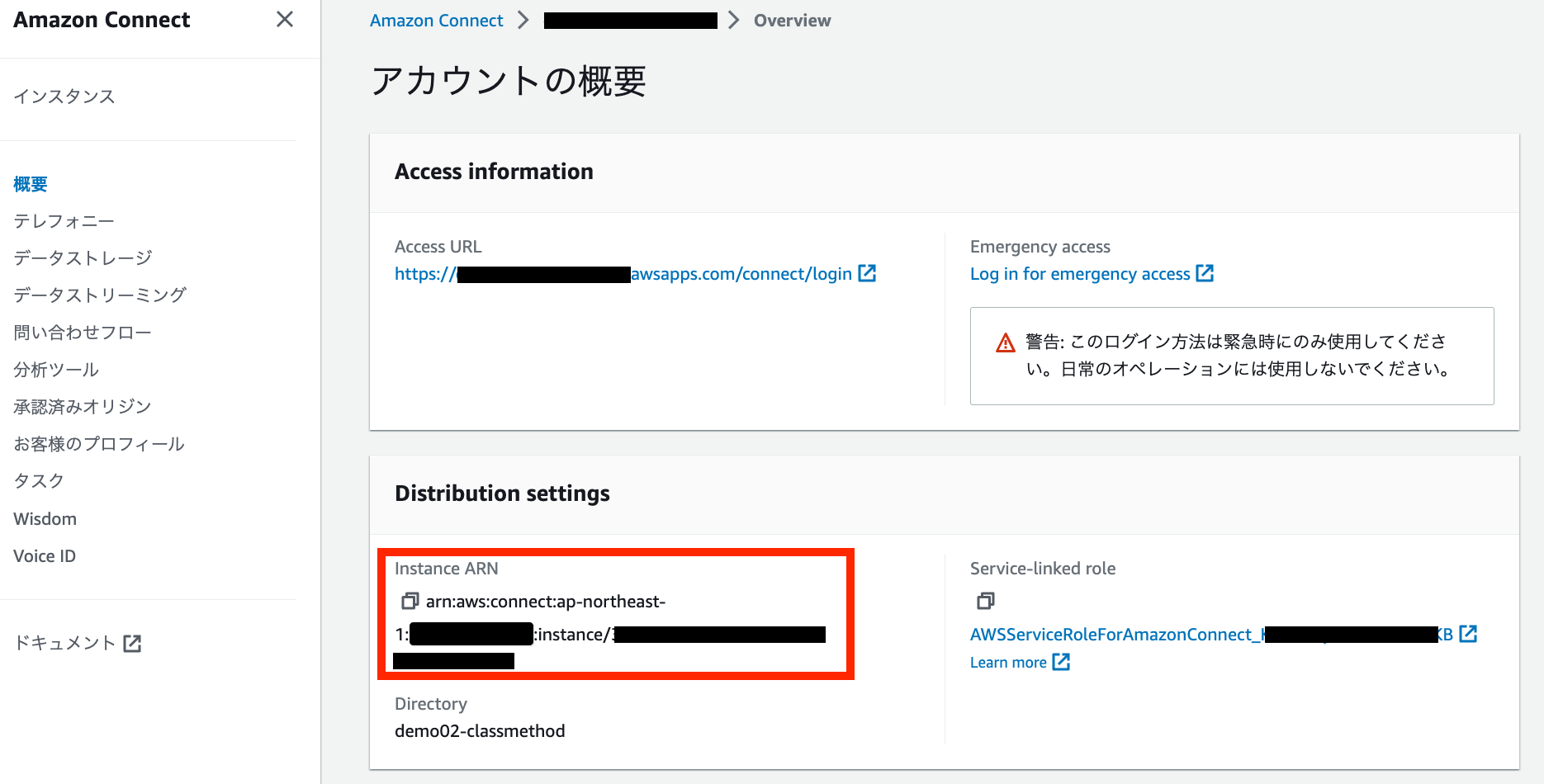Select Voice ID from the sidebar
Viewport: 1544px width, 784px height.
(44, 555)
